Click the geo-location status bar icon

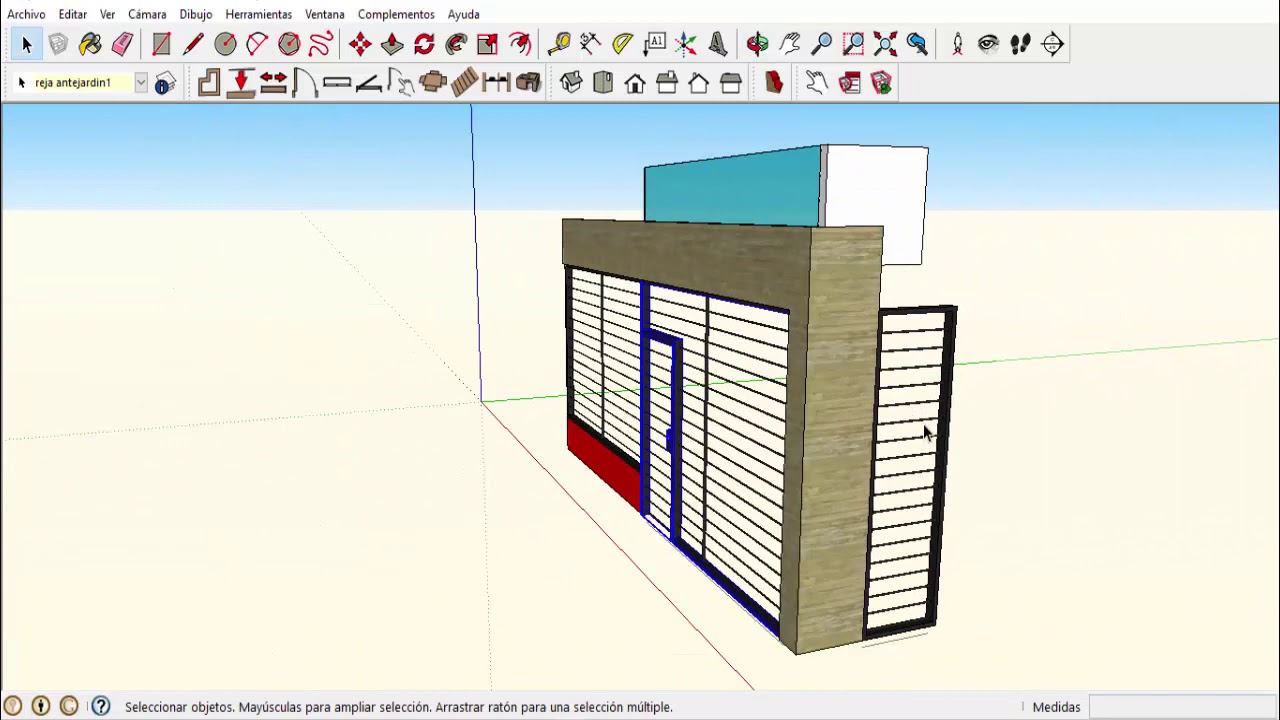(13, 707)
